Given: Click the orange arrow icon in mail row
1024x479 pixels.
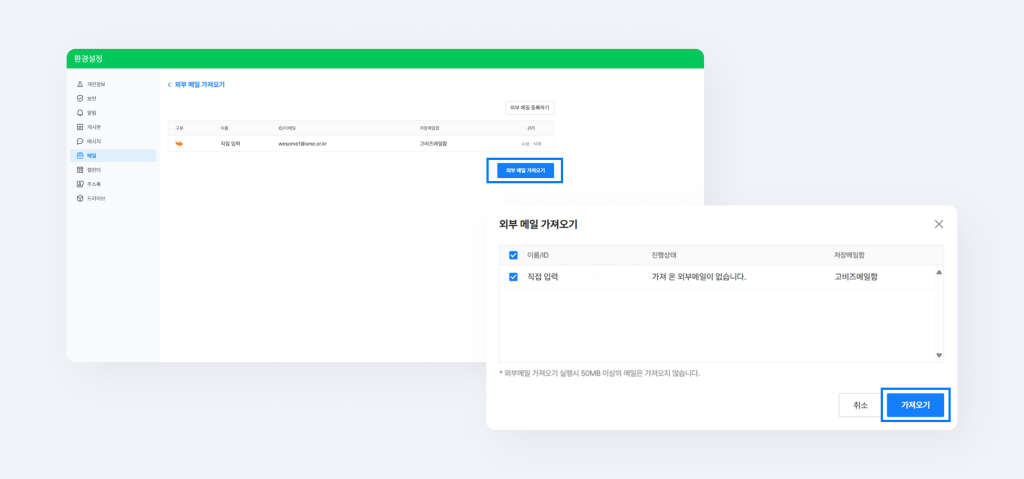Looking at the screenshot, I should 179,143.
